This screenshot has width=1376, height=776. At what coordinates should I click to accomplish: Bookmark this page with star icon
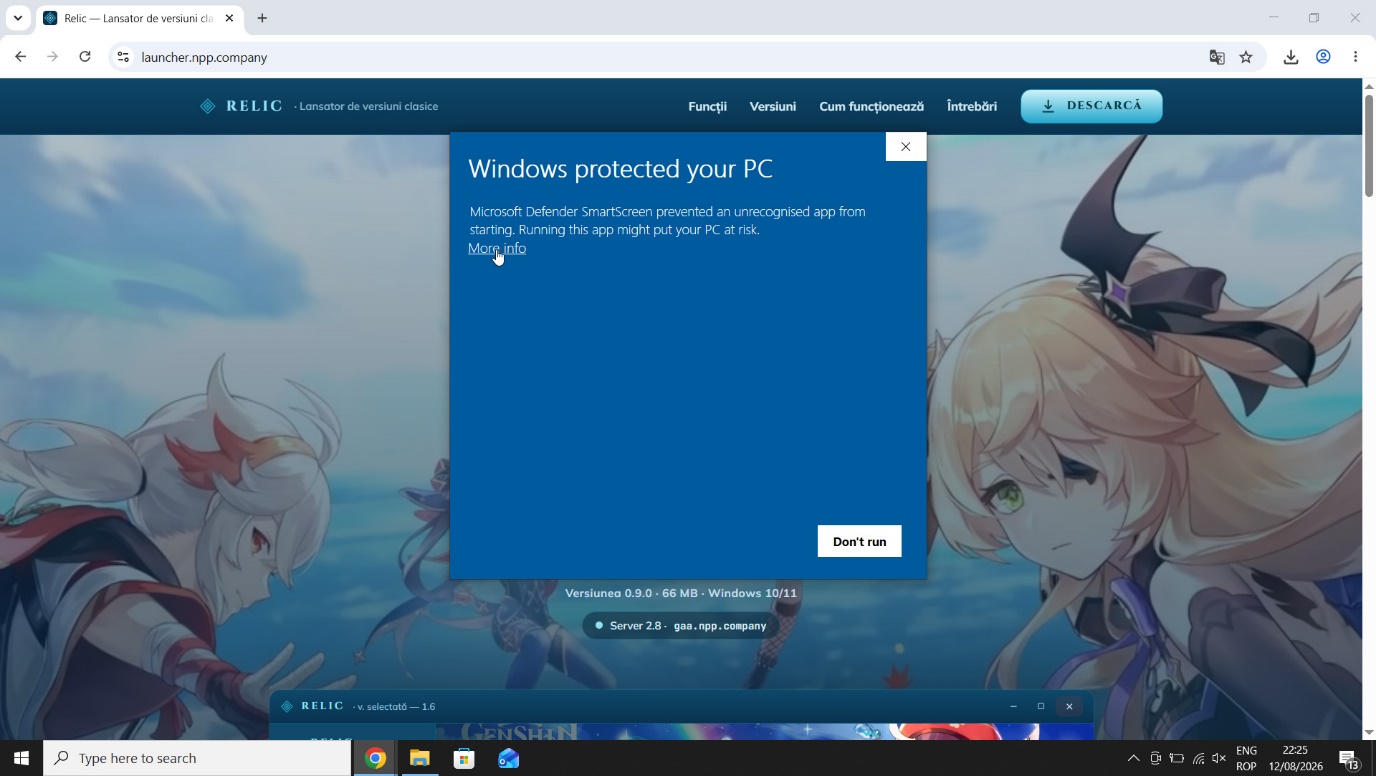1246,57
